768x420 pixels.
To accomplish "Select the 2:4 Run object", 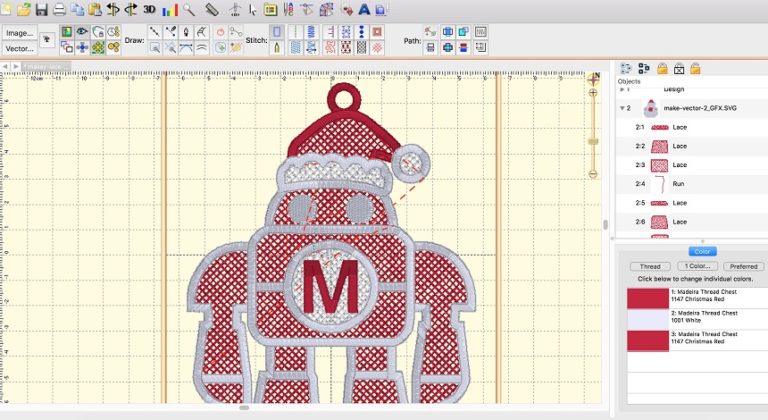I will tap(679, 184).
